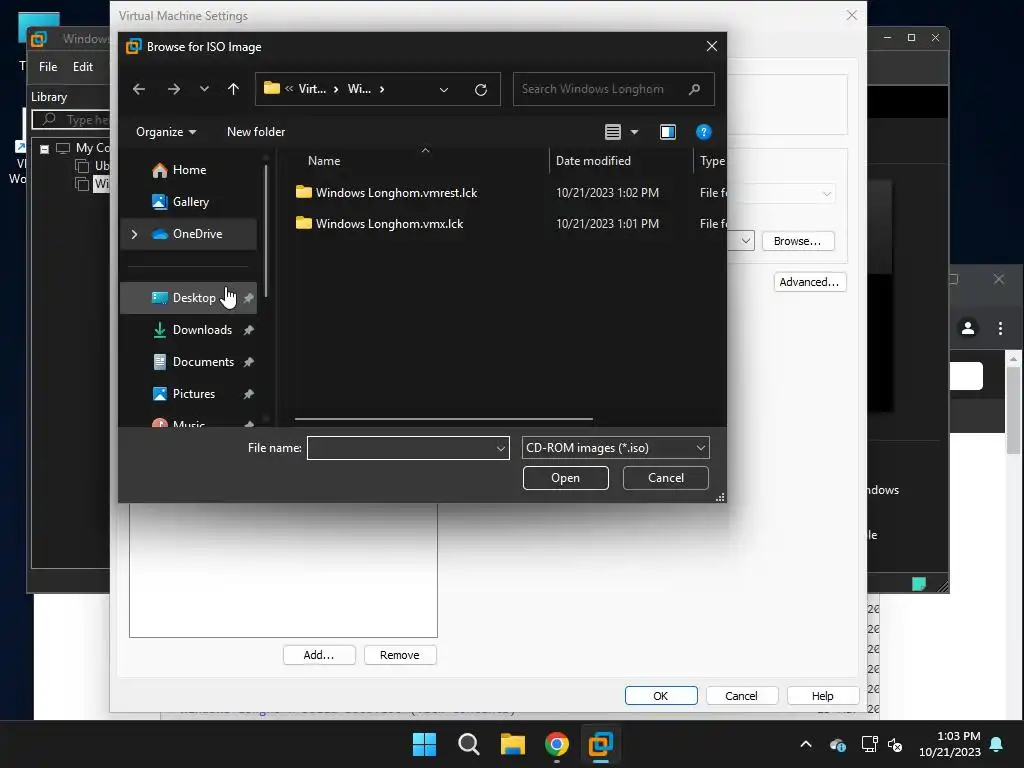Confirm Virtual Machine Settings with OK
This screenshot has width=1024, height=768.
point(661,696)
